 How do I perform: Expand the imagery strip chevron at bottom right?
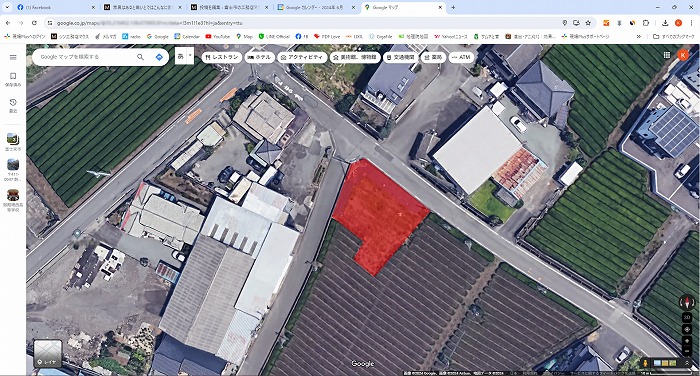click(687, 363)
